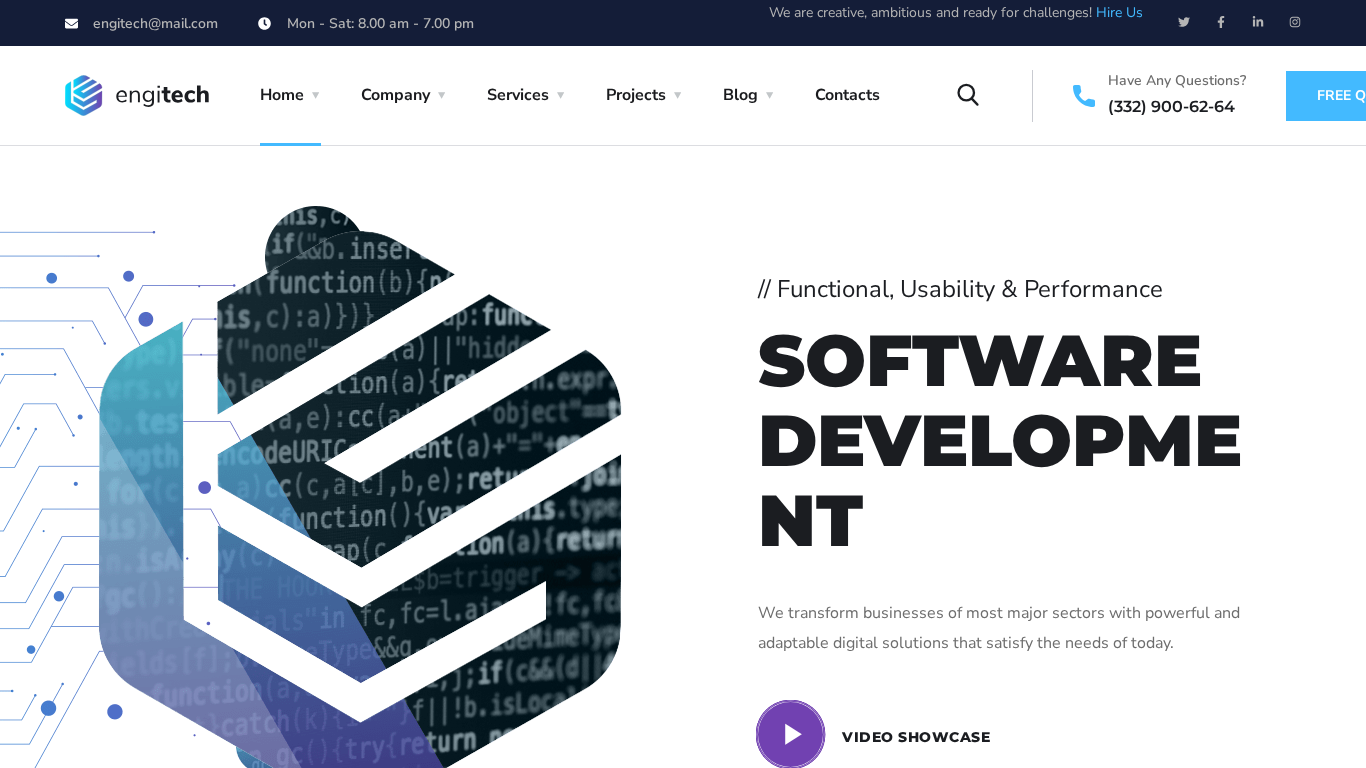Open the Twitter social icon
1366x768 pixels.
pyautogui.click(x=1184, y=22)
